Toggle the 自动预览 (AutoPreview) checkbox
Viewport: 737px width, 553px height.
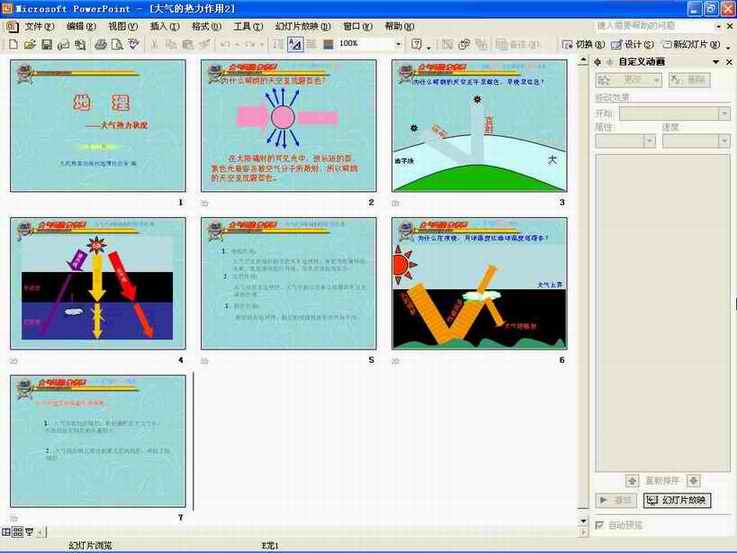(x=599, y=525)
